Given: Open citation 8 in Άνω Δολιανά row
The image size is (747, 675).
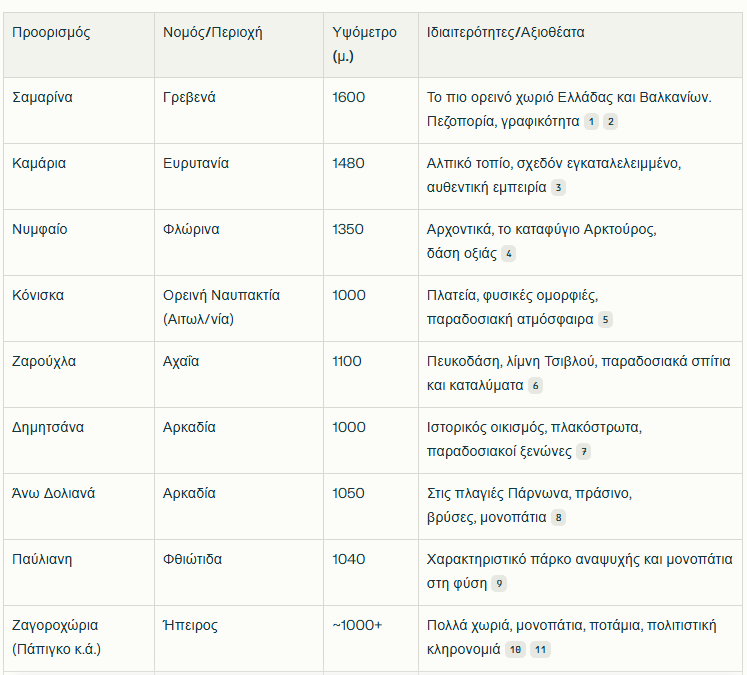Looking at the screenshot, I should pyautogui.click(x=558, y=518).
